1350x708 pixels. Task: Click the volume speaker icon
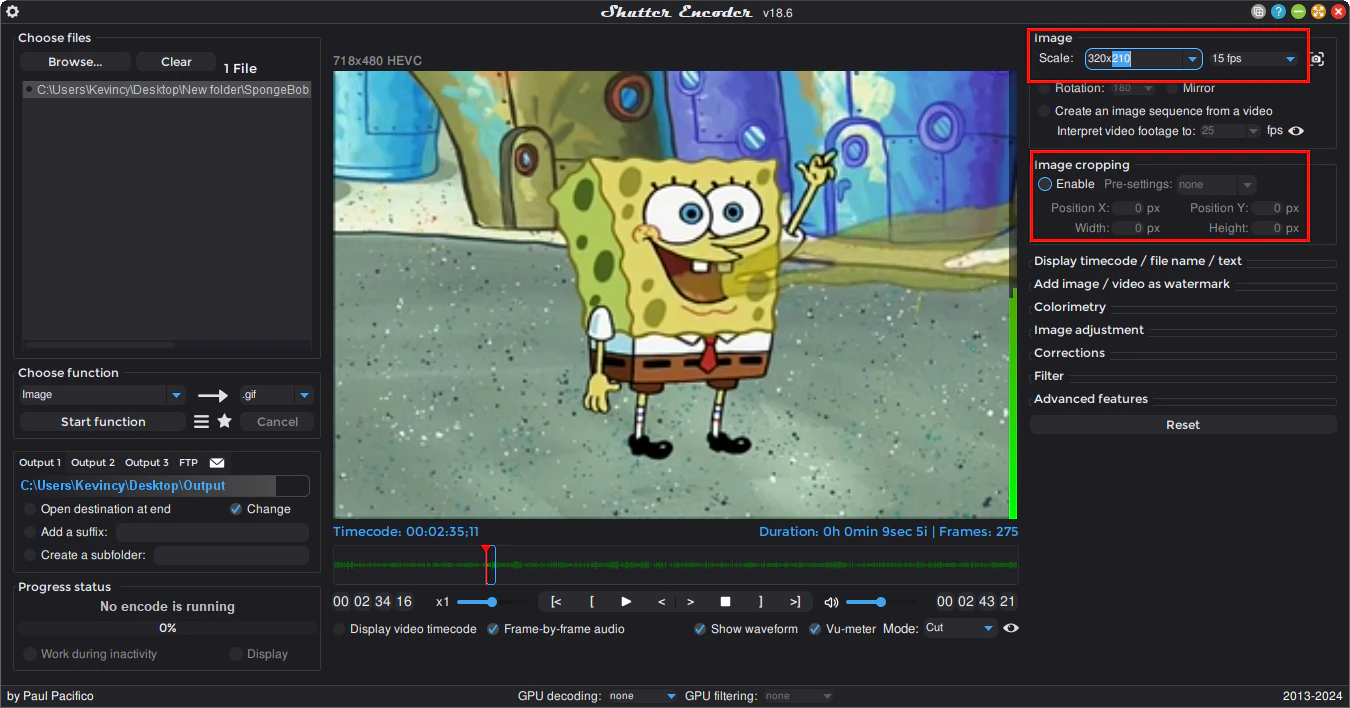click(x=831, y=602)
